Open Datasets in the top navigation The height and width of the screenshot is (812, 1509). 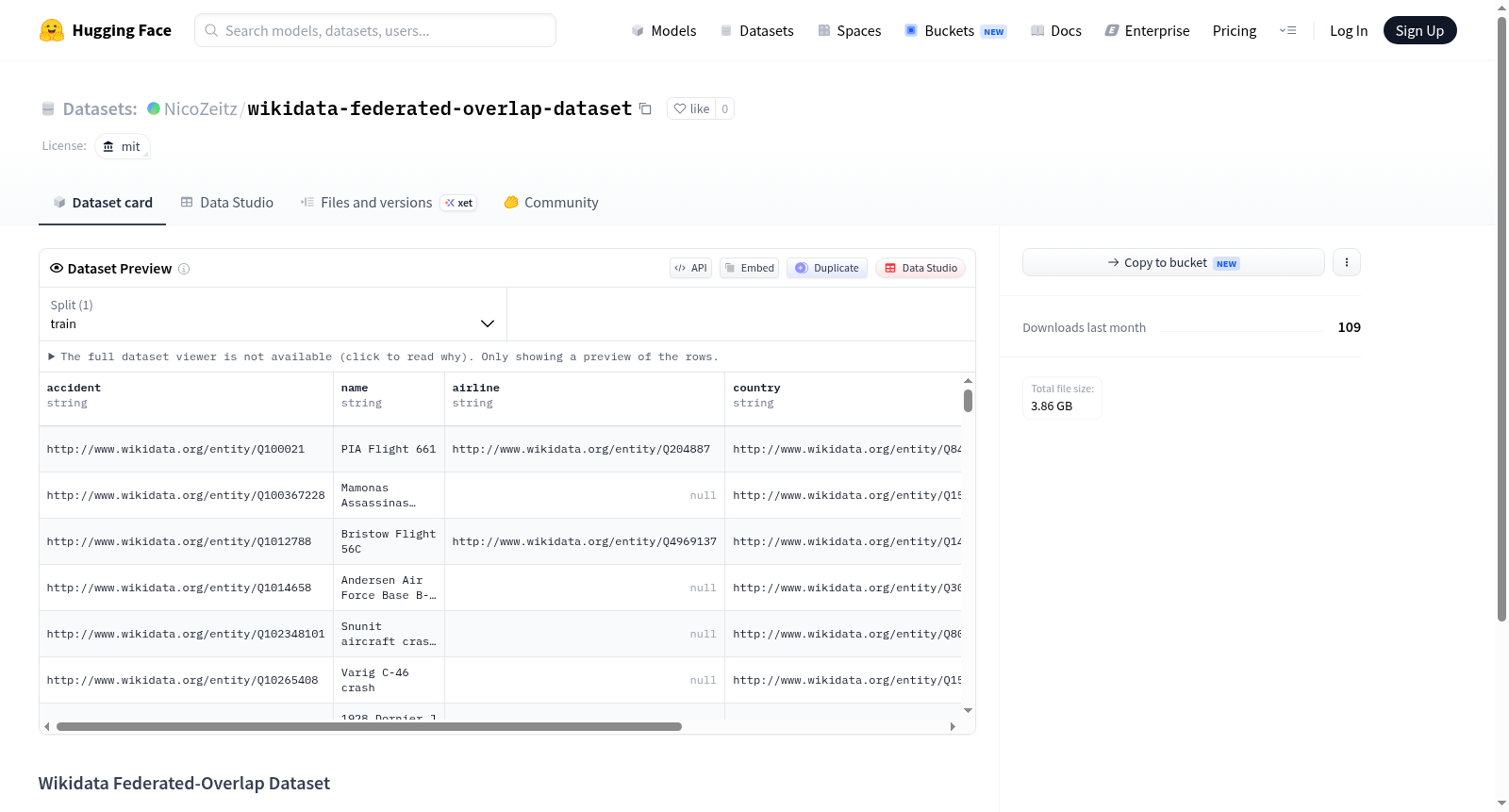point(756,30)
